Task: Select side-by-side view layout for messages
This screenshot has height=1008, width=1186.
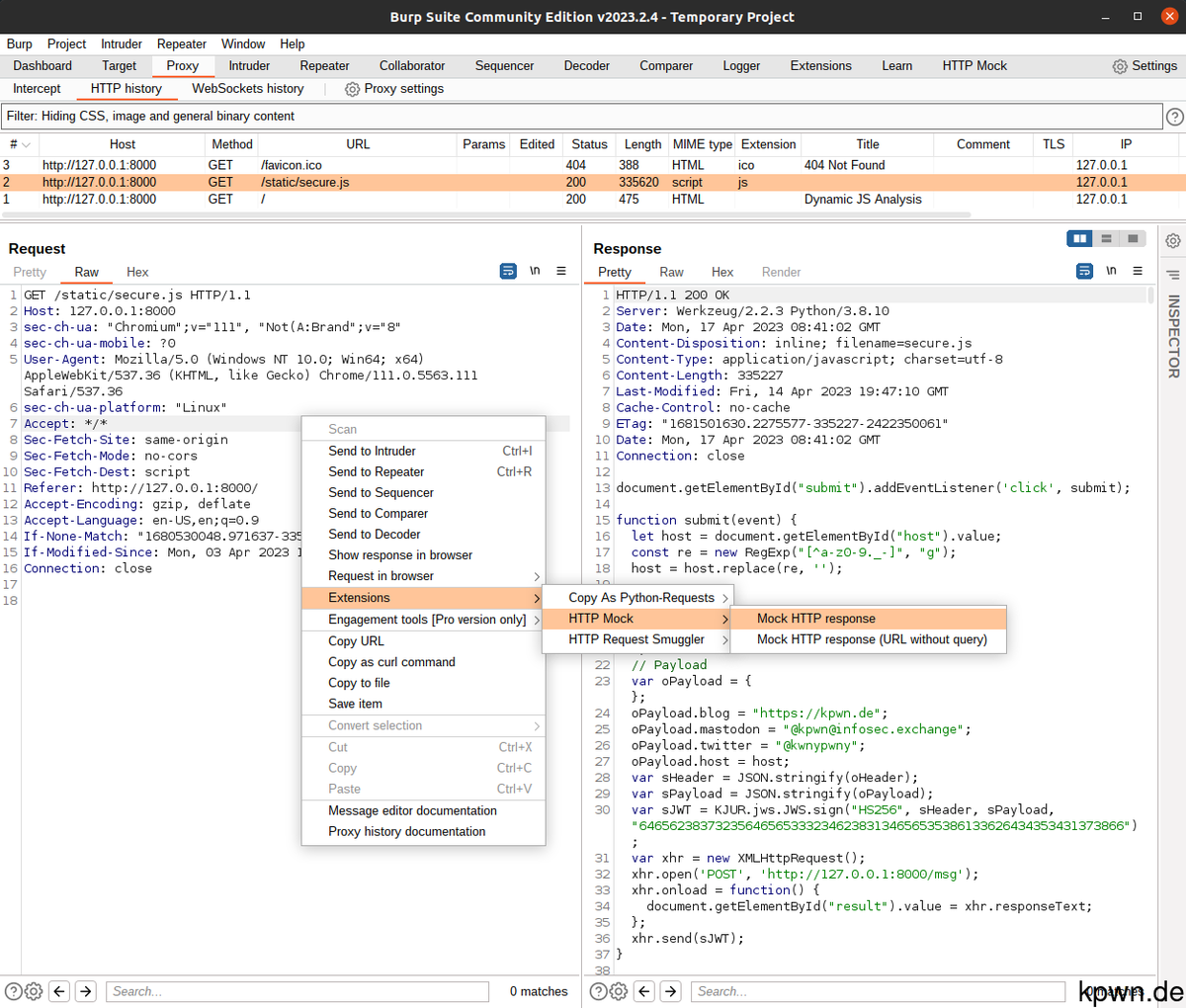Action: pos(1079,238)
